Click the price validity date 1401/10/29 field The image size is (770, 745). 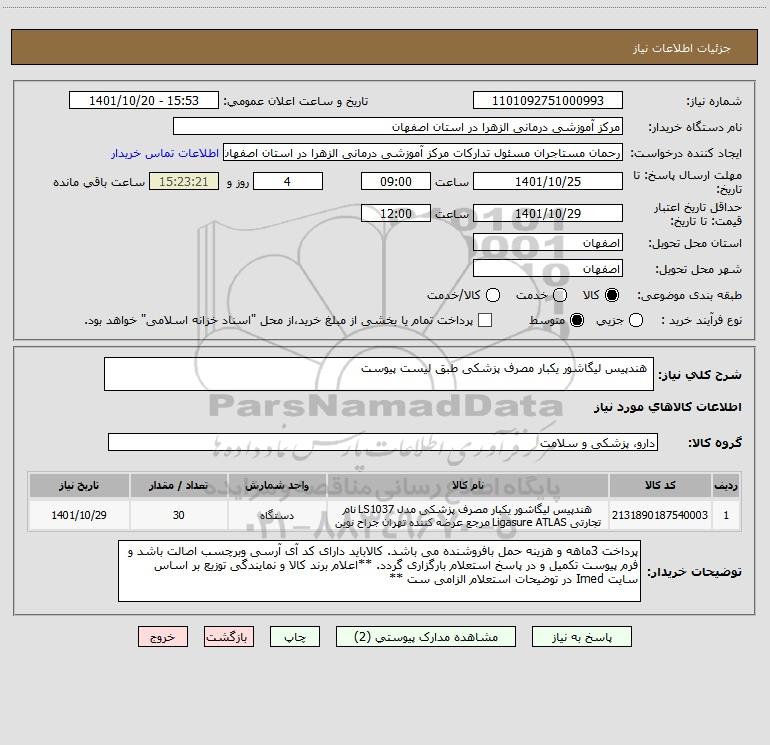(548, 213)
